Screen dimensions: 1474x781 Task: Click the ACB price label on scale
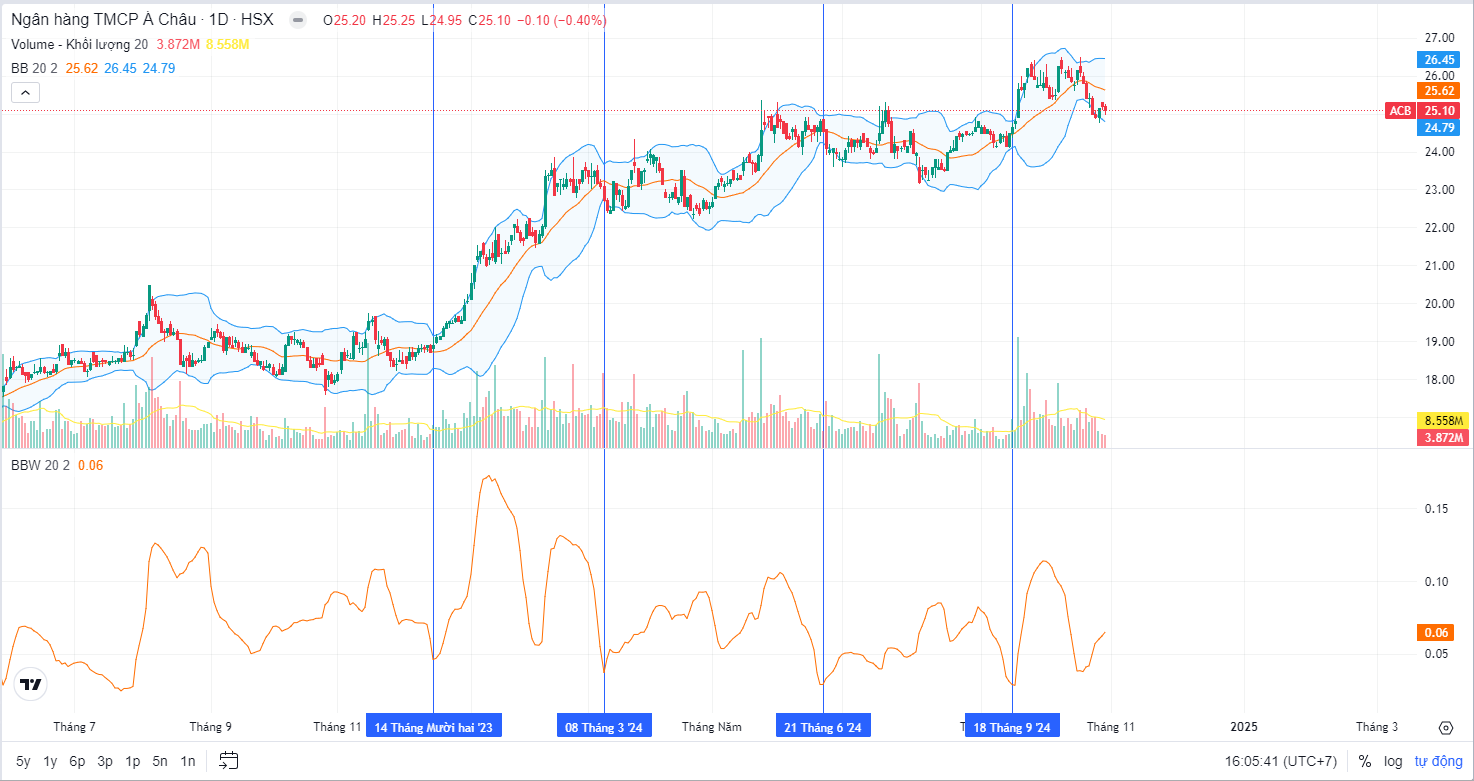(1400, 111)
